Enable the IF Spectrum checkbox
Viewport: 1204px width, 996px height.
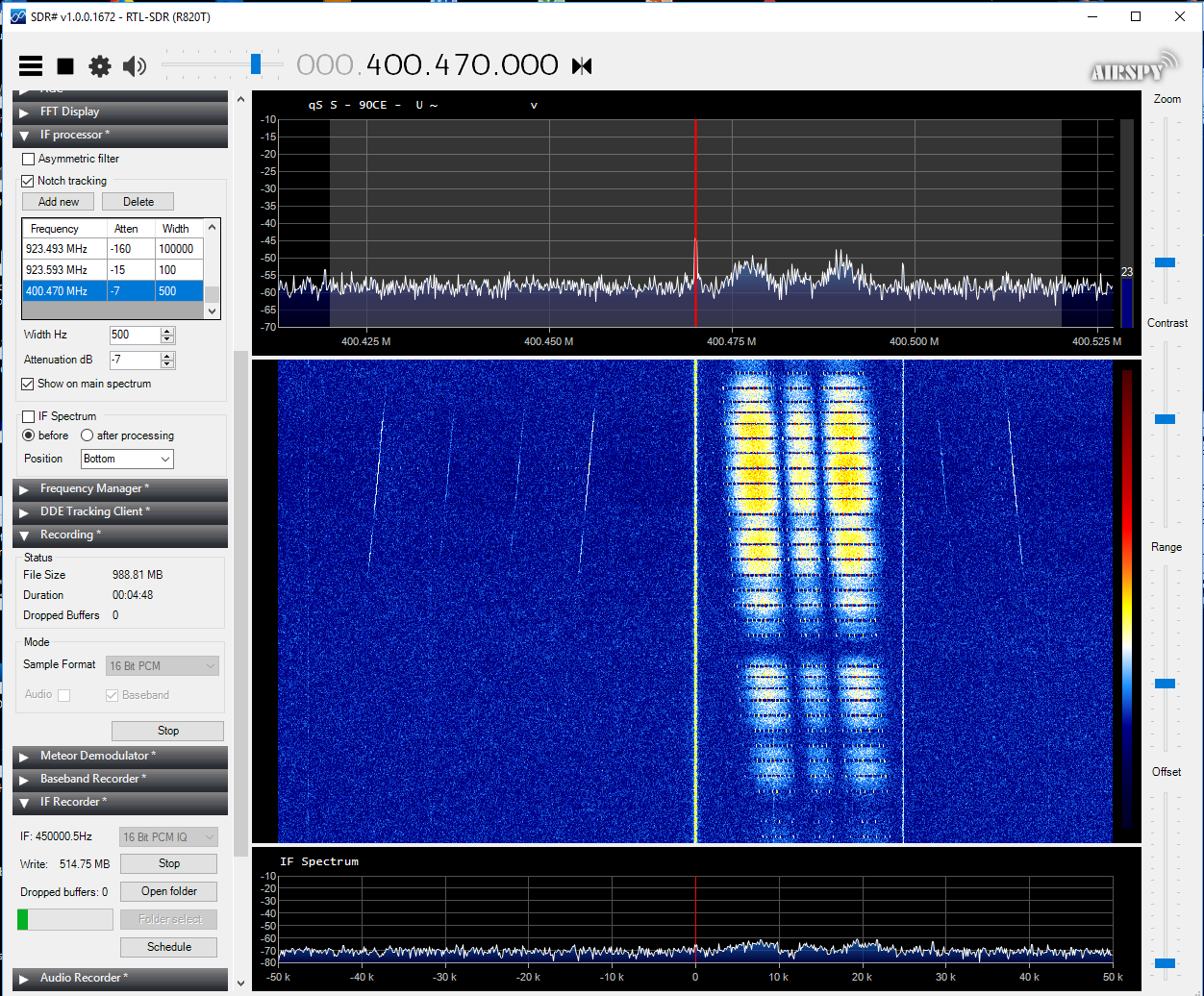point(29,416)
